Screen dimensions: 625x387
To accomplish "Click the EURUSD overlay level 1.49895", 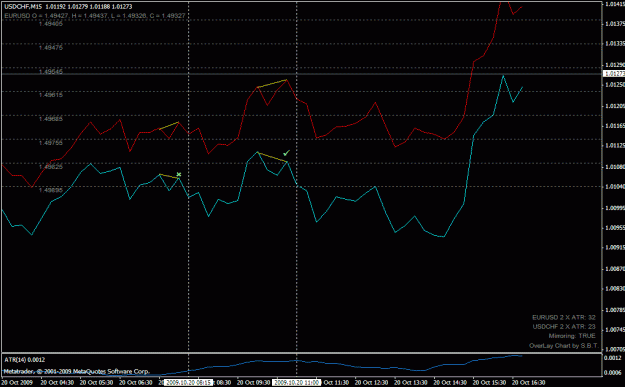I will click(x=51, y=190).
